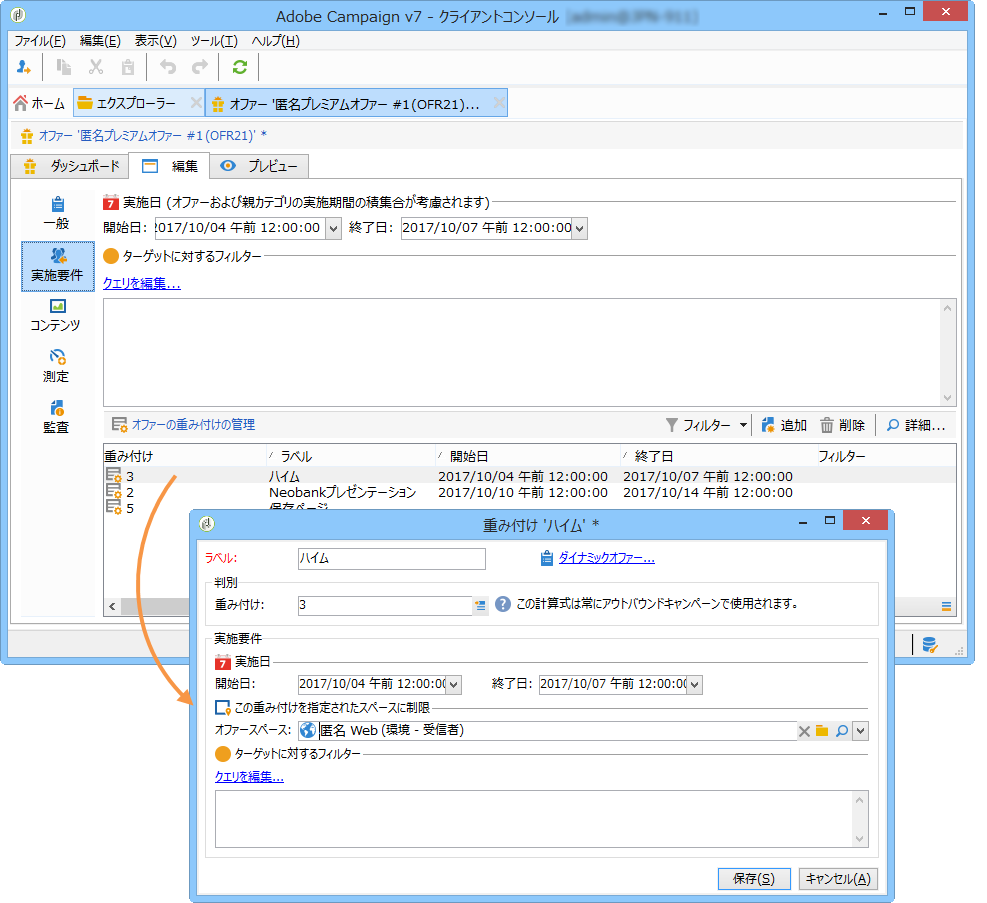Select the 実施要件 sidebar section
The height and width of the screenshot is (903, 987).
pos(57,266)
